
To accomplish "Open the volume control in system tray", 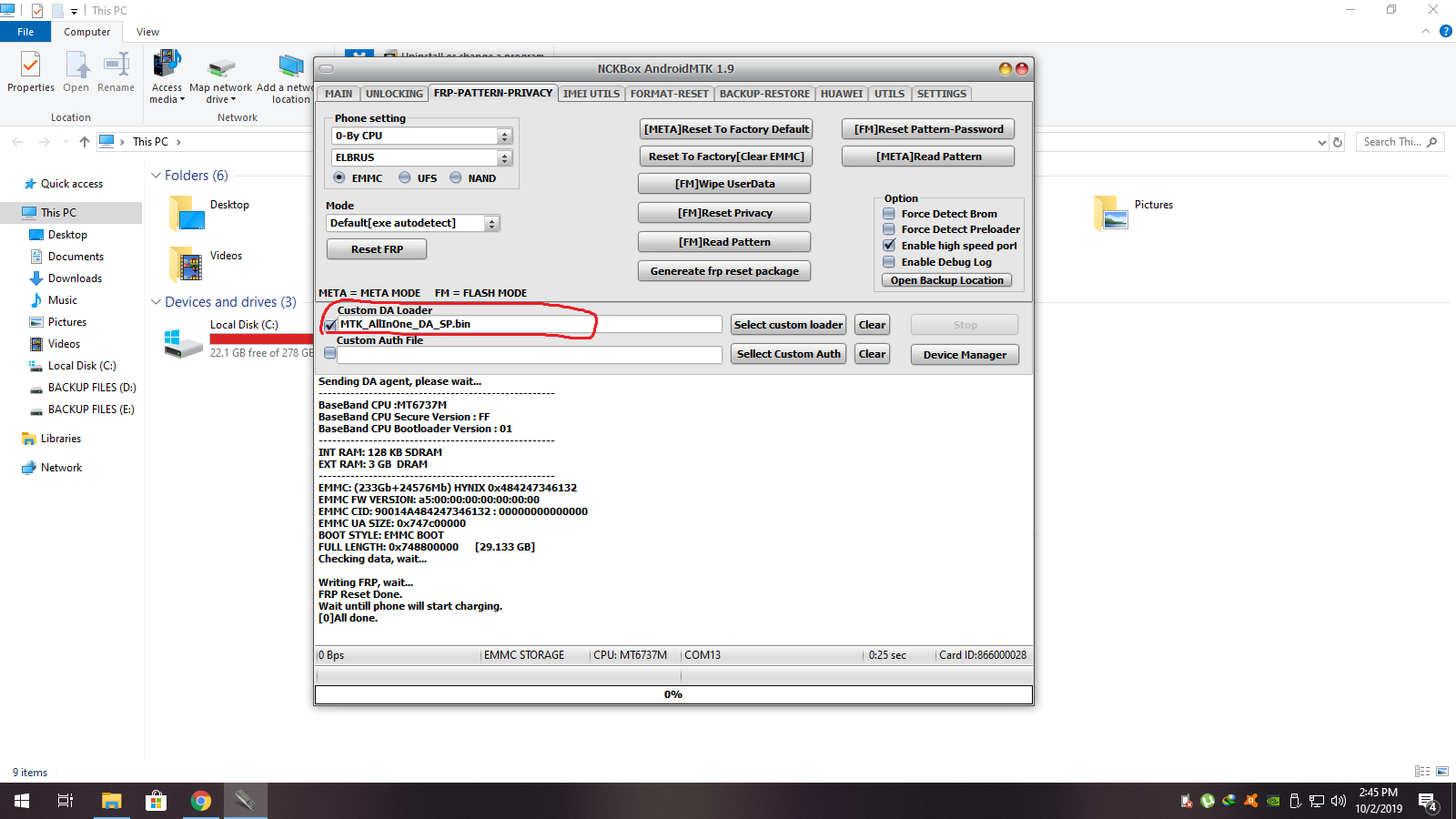I will pyautogui.click(x=1339, y=801).
